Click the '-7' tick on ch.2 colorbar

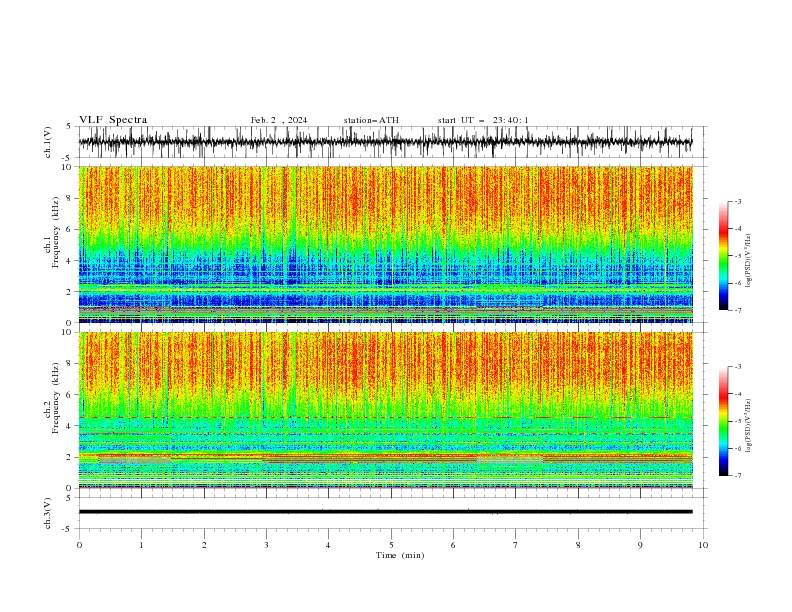point(737,476)
